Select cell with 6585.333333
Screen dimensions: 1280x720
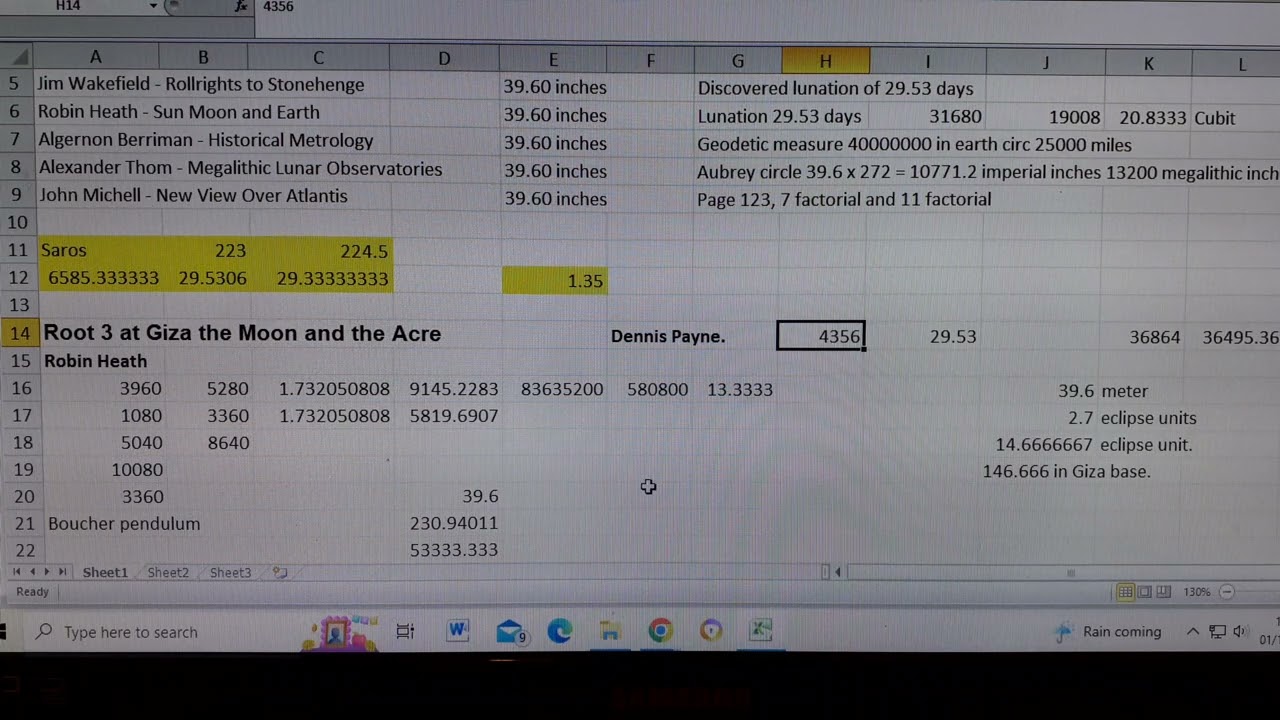pos(97,278)
